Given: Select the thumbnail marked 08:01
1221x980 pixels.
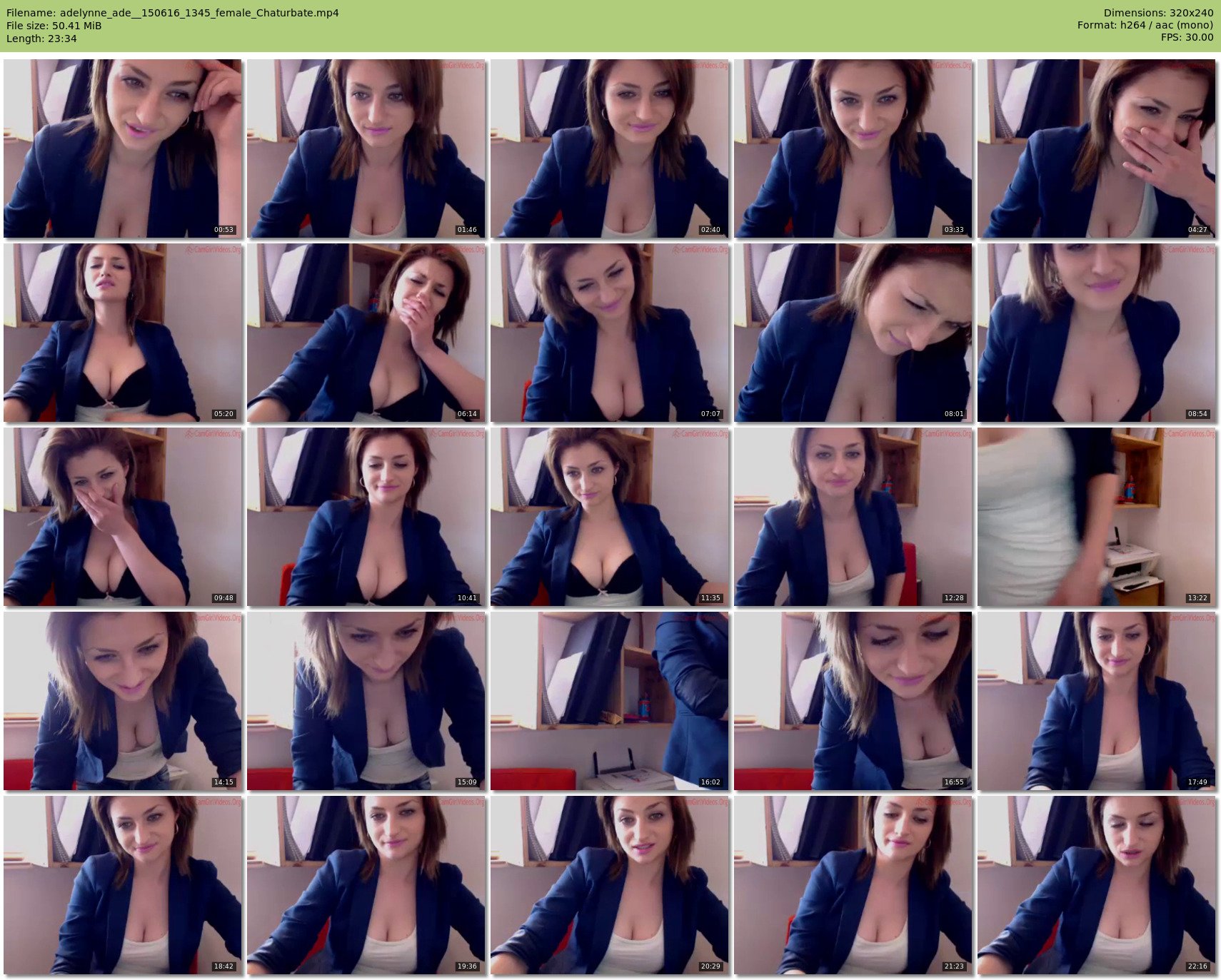Looking at the screenshot, I should (853, 333).
